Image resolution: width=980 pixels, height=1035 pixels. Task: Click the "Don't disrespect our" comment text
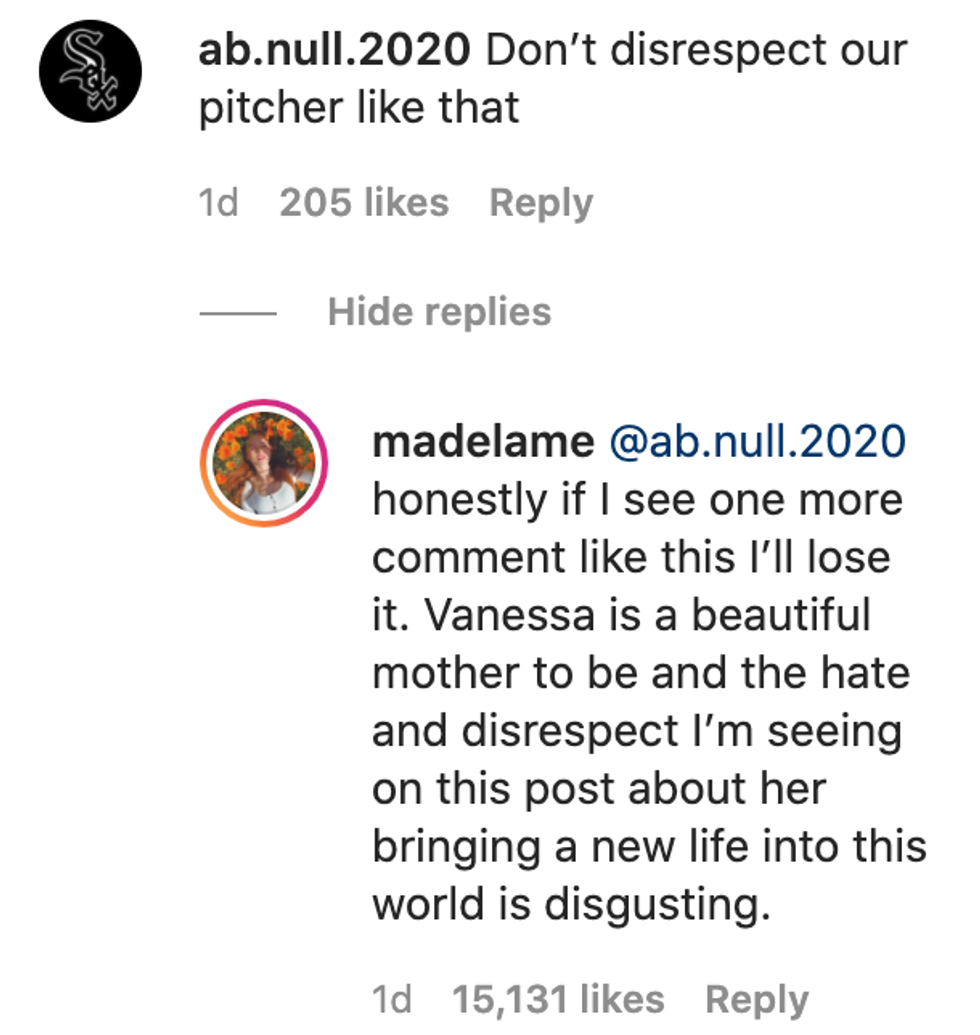click(696, 50)
